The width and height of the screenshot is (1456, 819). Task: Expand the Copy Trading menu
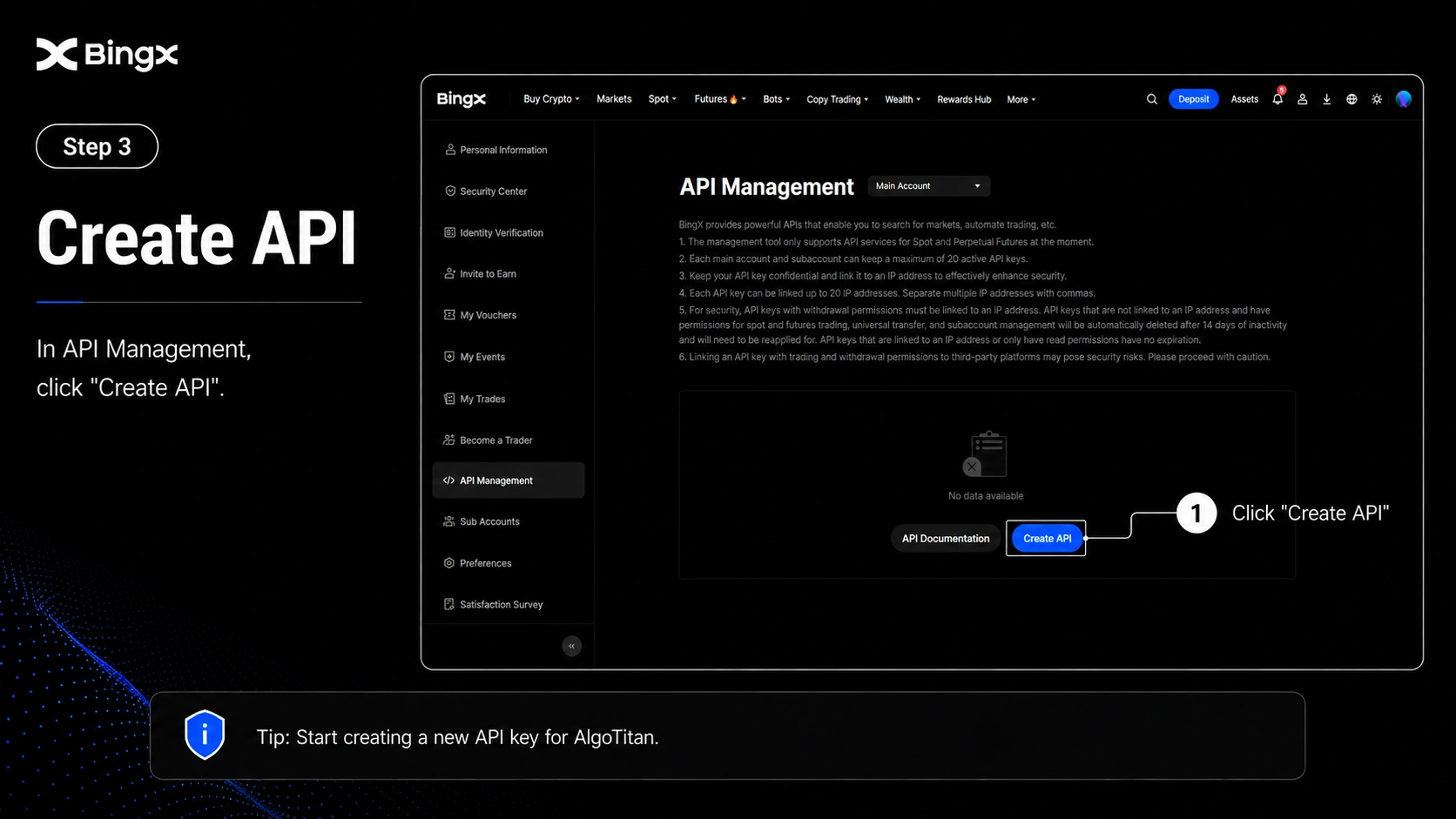pos(837,99)
